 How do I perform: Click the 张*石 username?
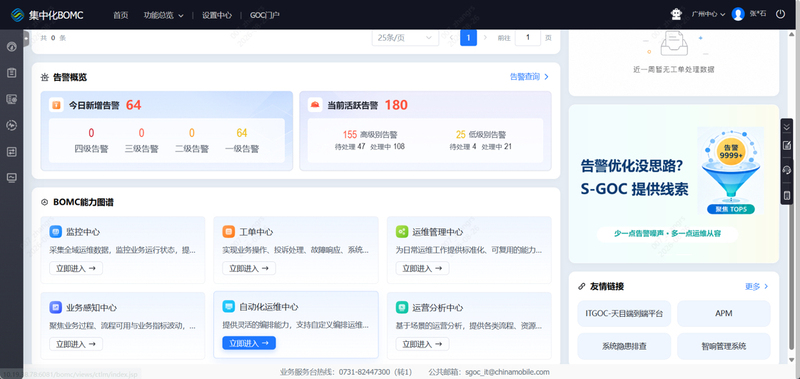[x=758, y=14]
